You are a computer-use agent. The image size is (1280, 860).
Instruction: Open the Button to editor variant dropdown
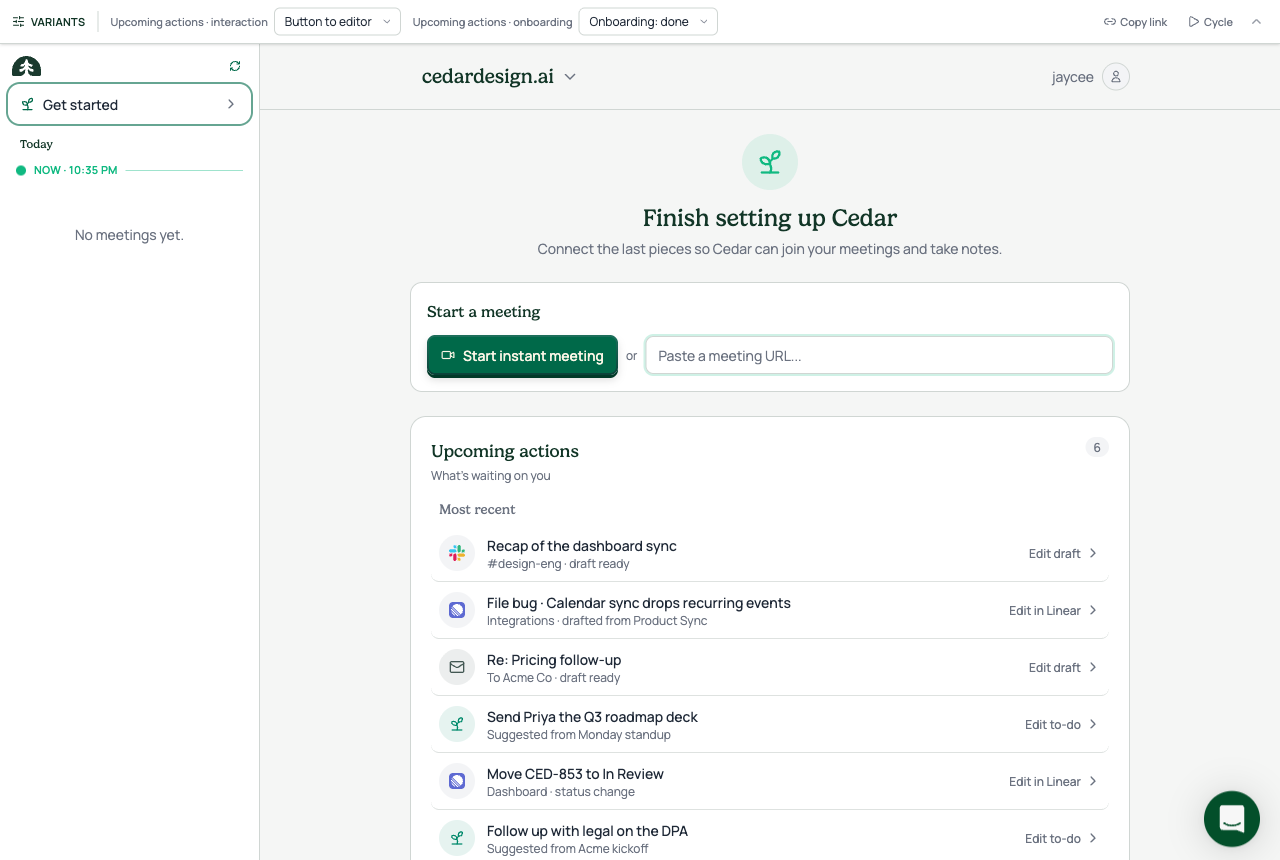337,22
